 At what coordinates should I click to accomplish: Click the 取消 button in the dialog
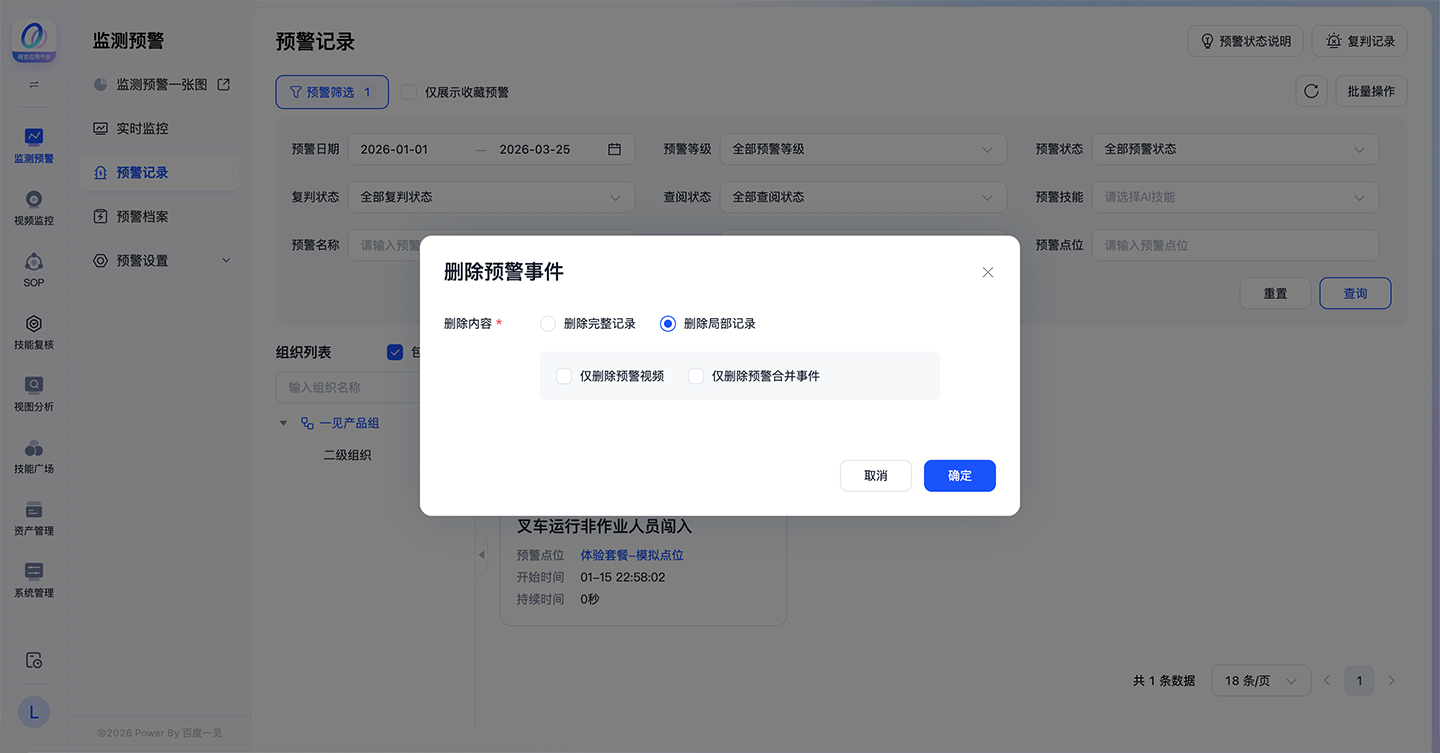click(x=876, y=476)
